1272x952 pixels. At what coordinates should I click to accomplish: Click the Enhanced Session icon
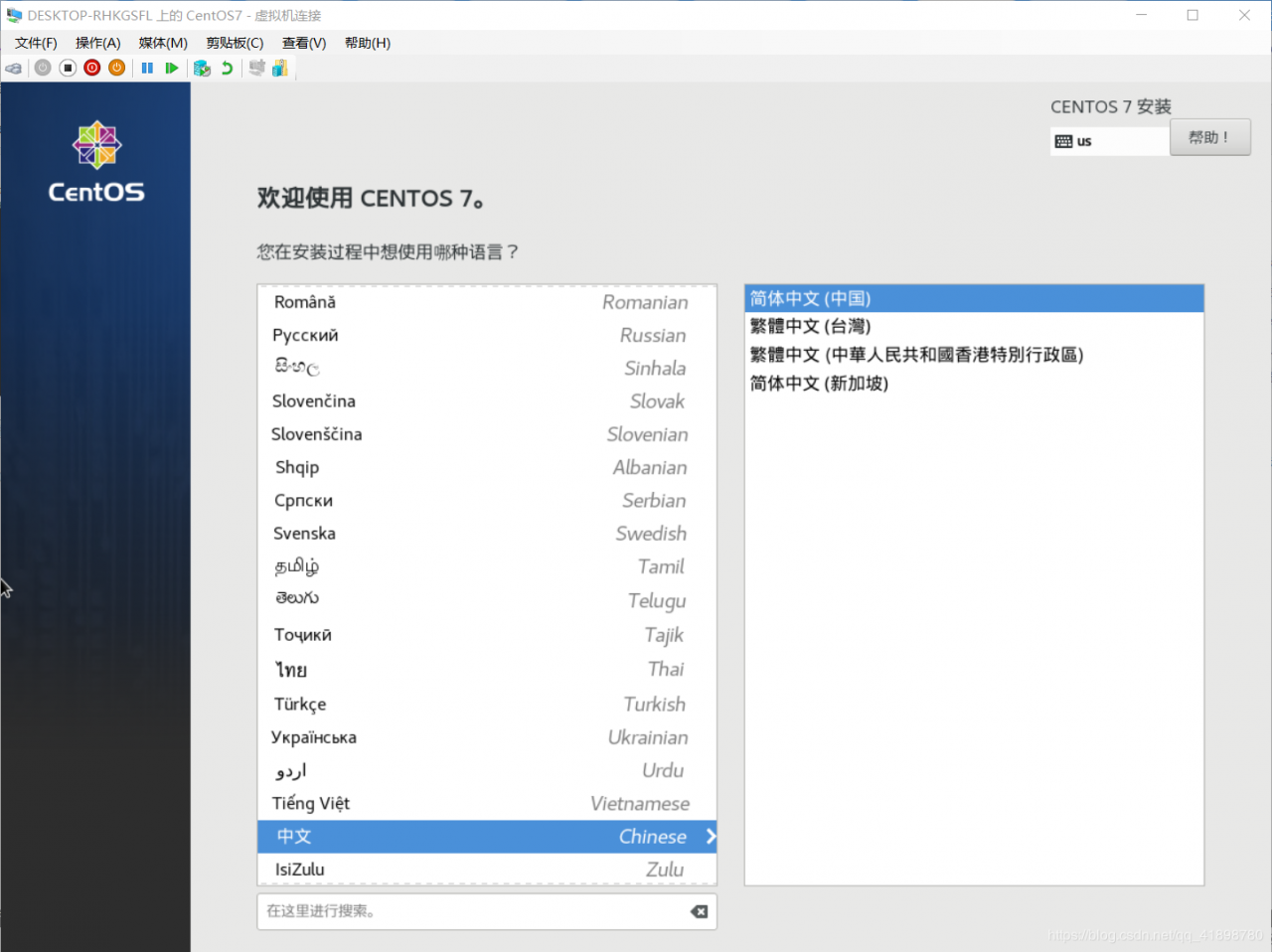[x=257, y=68]
